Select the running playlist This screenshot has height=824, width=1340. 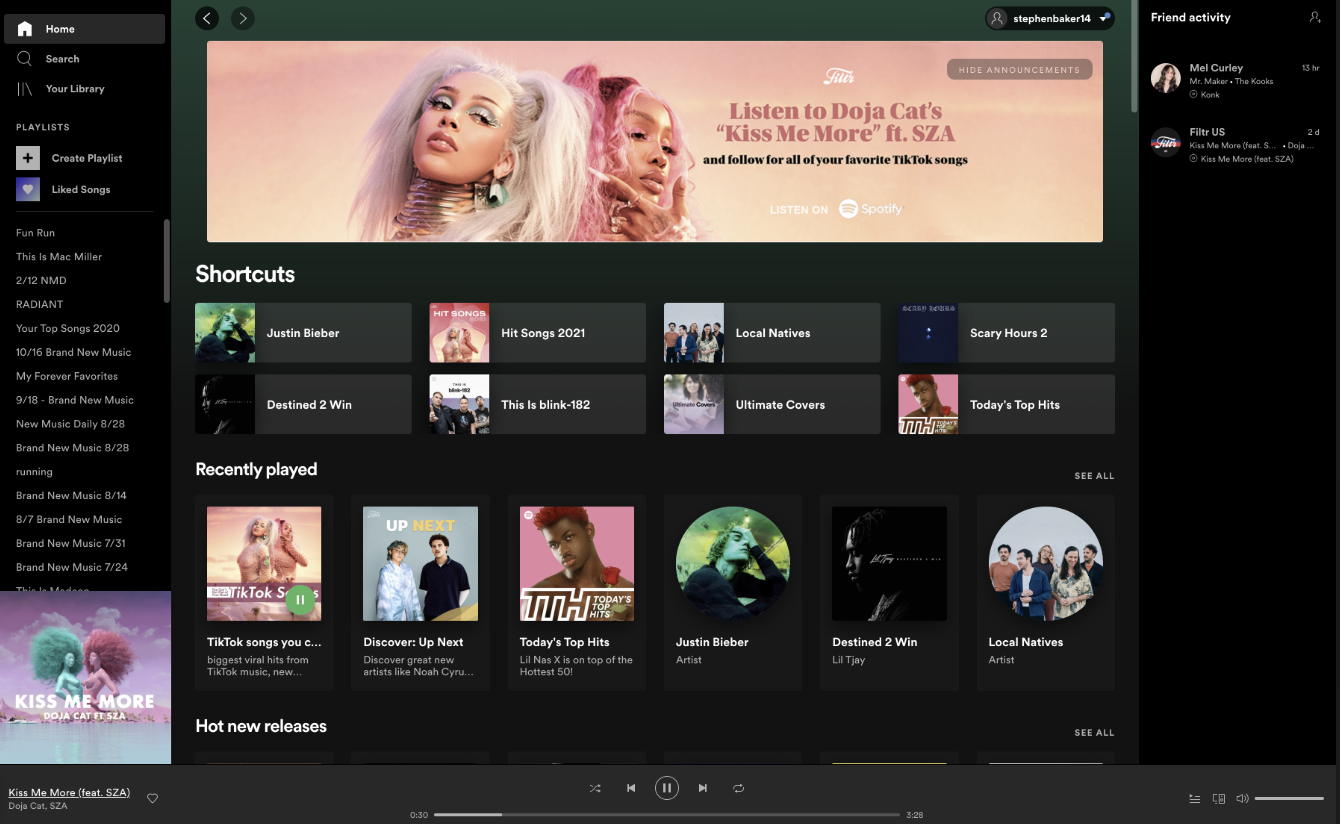click(x=34, y=472)
